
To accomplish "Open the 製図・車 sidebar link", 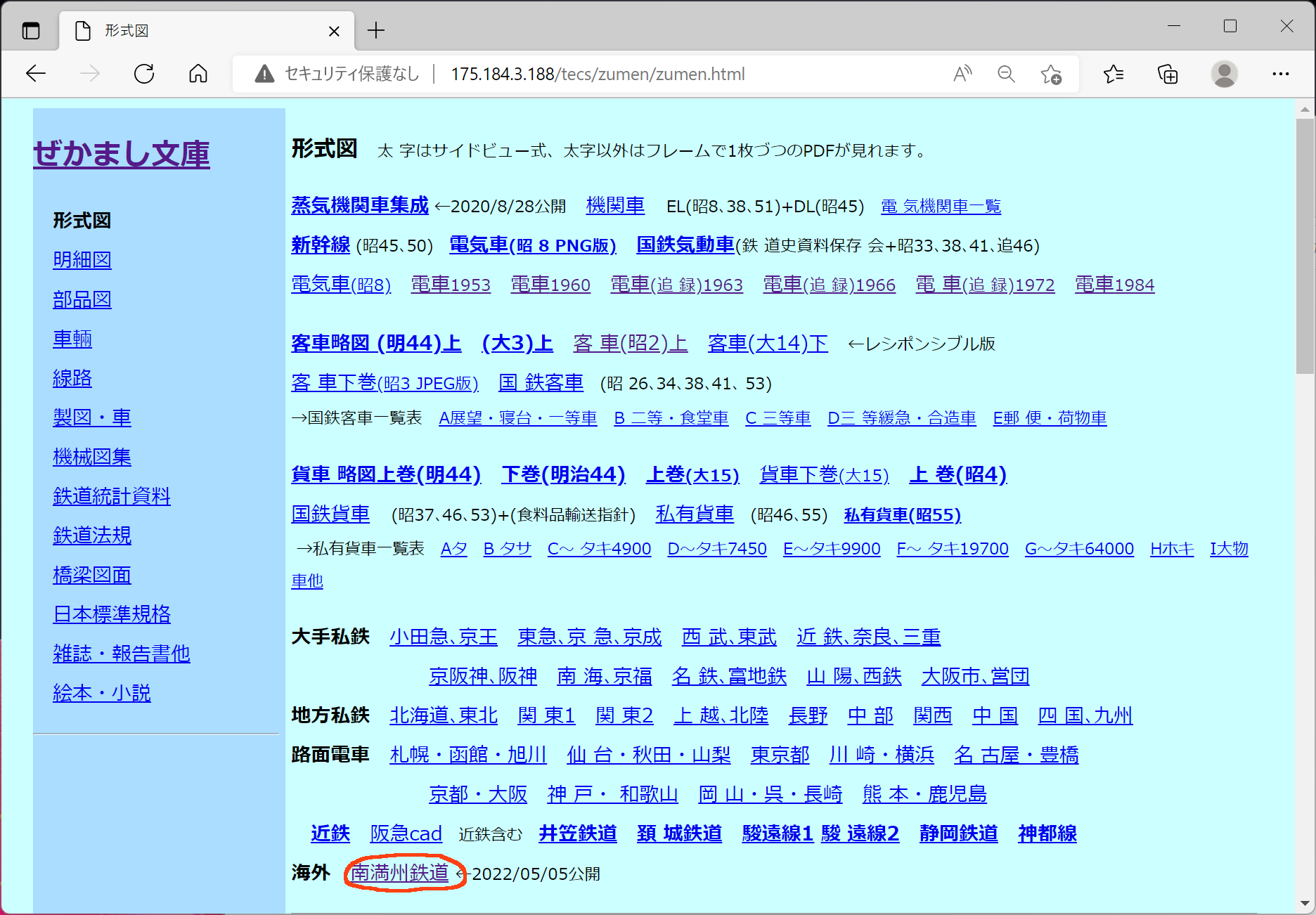I will pyautogui.click(x=92, y=417).
